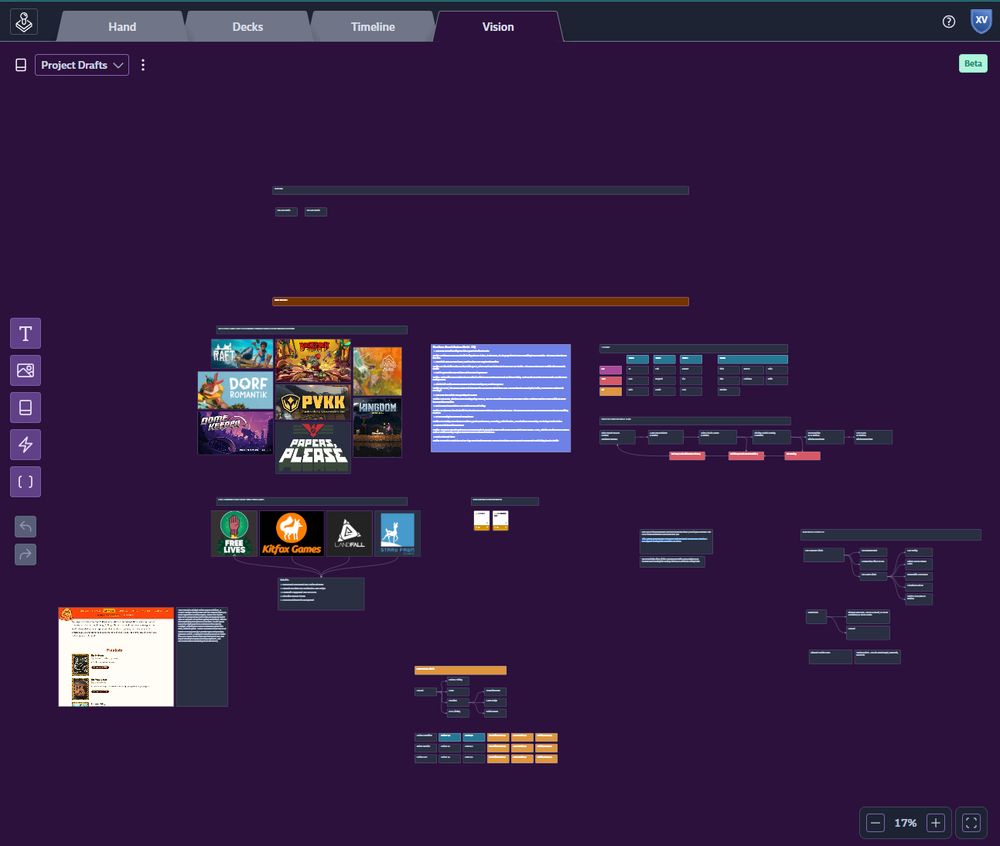Select the Vision tab
The image size is (1000, 846).
coord(498,27)
